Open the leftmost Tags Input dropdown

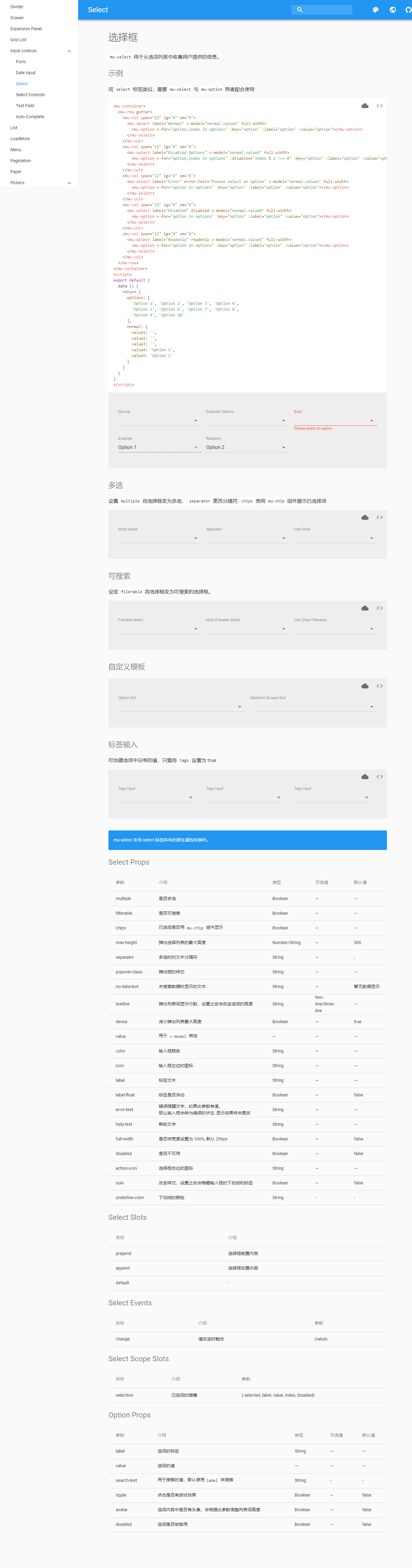156,797
